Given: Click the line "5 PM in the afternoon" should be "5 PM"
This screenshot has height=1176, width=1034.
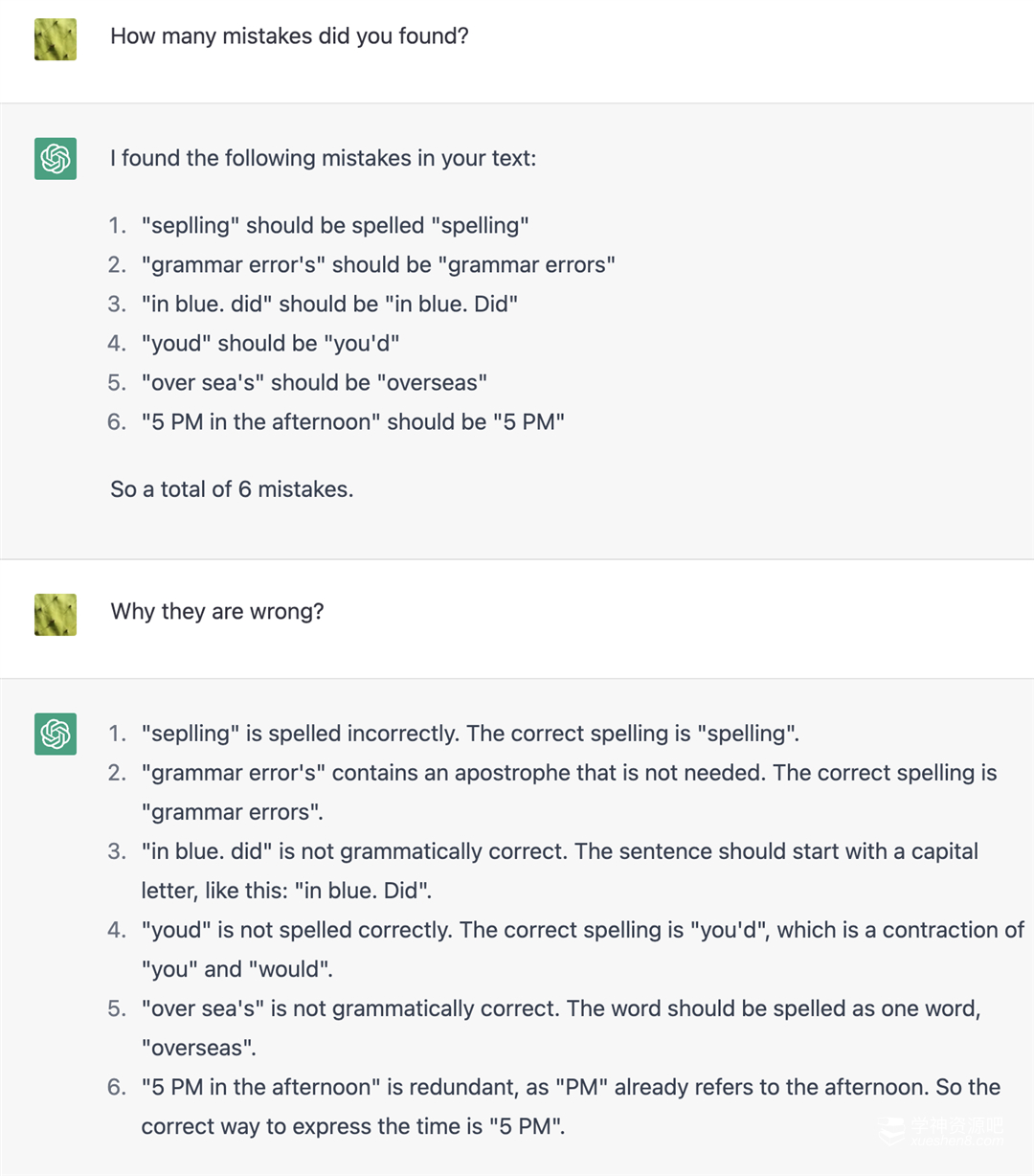Looking at the screenshot, I should click(x=352, y=421).
